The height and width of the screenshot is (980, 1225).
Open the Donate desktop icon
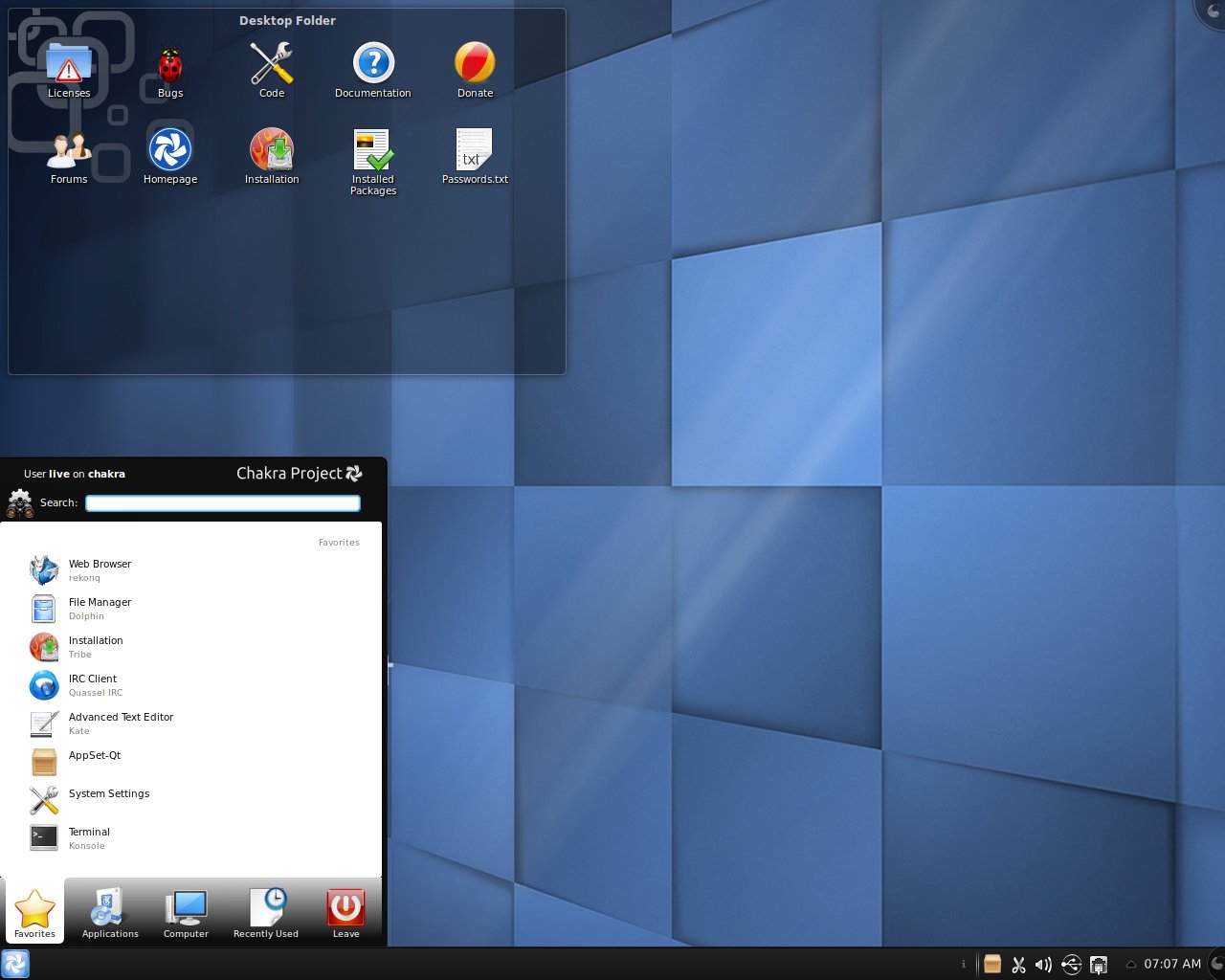475,70
